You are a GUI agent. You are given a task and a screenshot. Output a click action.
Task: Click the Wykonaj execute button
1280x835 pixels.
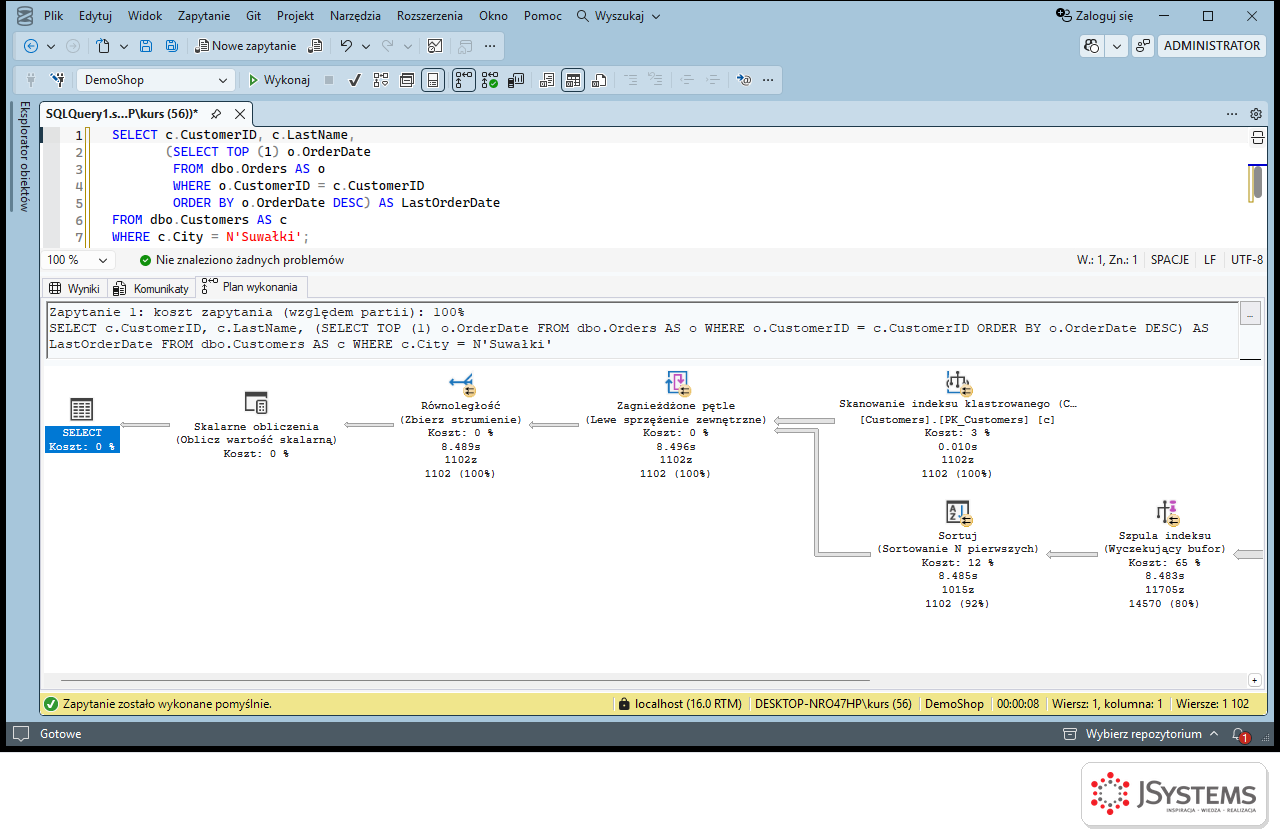(279, 80)
